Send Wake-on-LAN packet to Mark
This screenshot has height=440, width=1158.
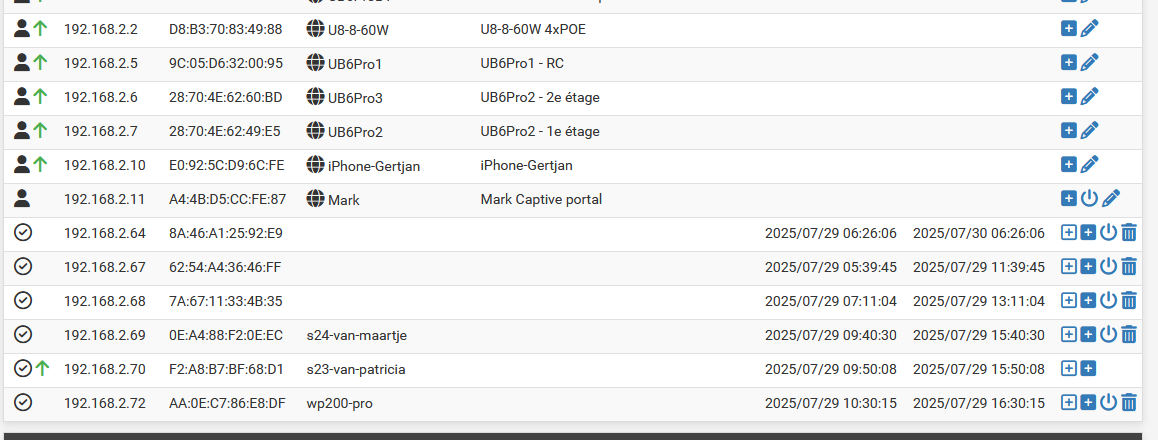[1089, 199]
